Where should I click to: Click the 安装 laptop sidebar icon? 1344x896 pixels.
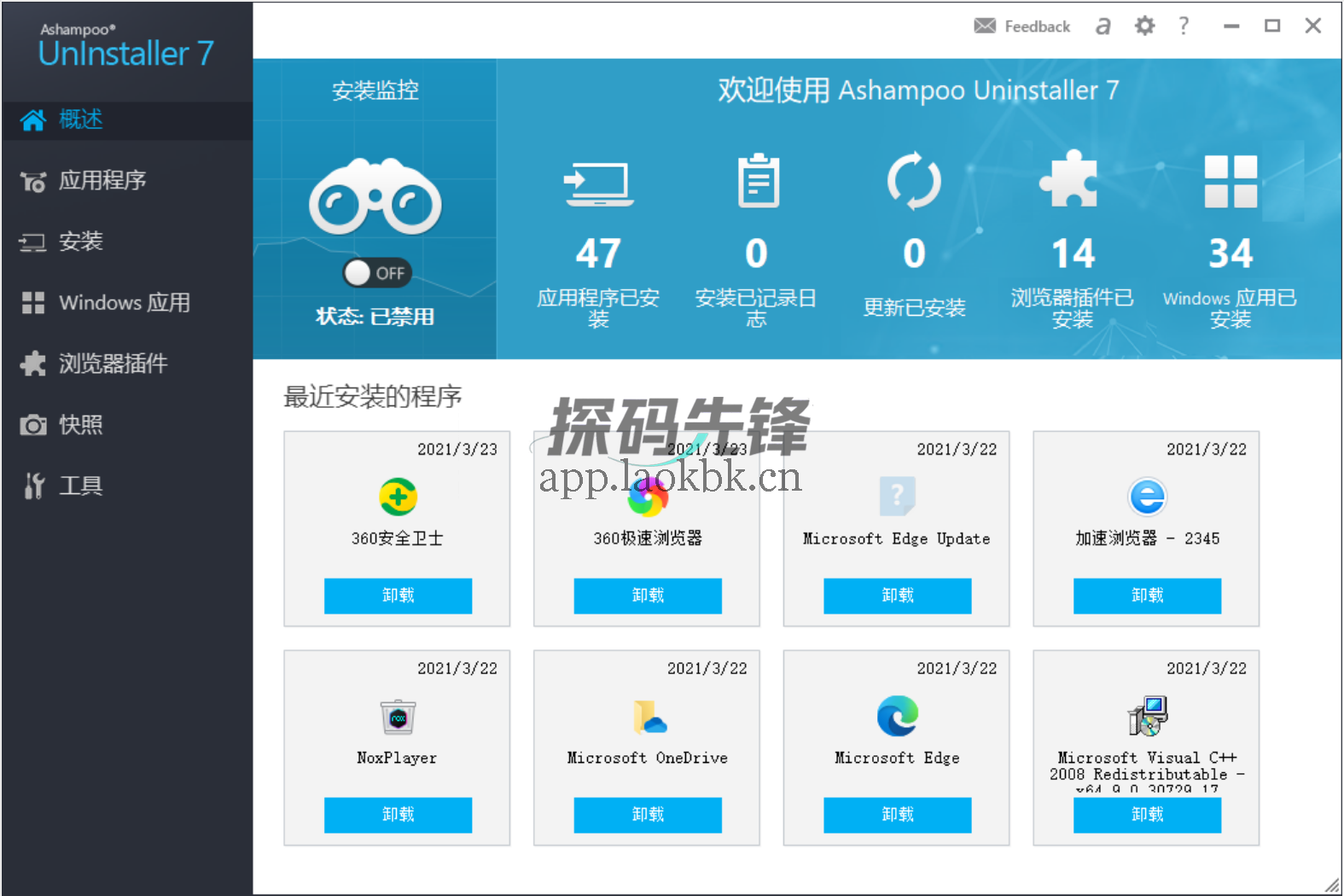coord(33,243)
